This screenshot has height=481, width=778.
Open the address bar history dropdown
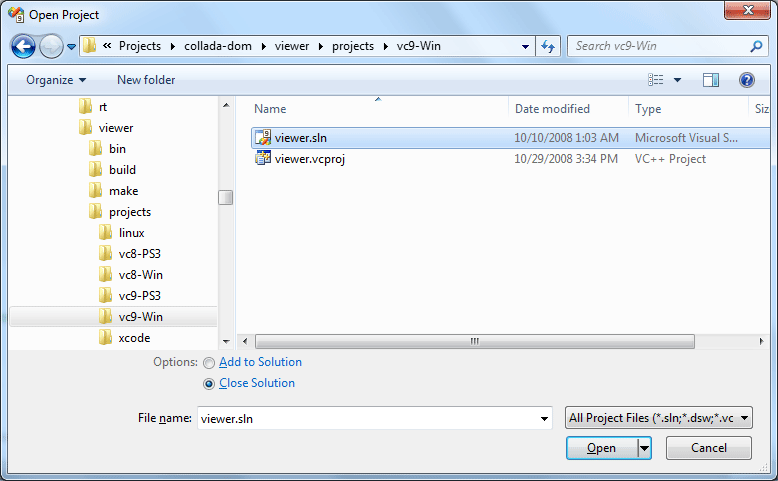[x=525, y=47]
